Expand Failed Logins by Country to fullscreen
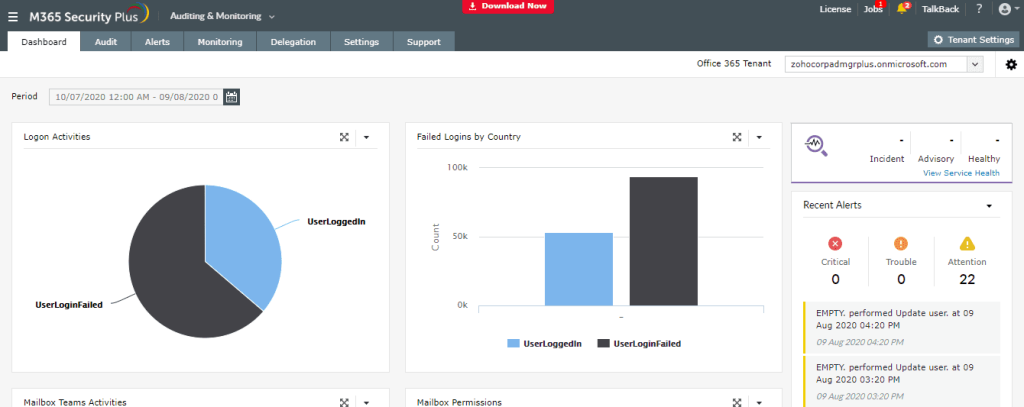 [736, 137]
